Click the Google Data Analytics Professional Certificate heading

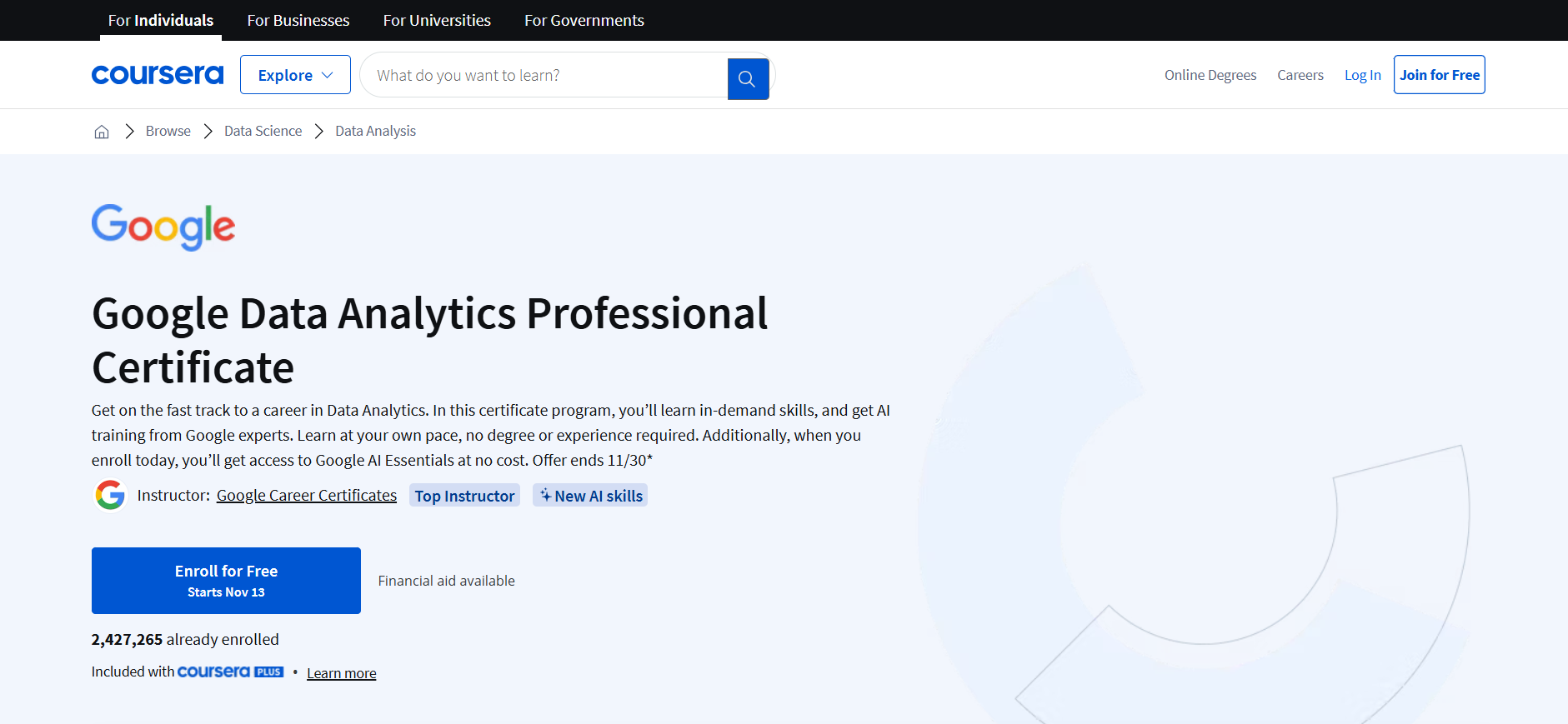(x=430, y=340)
